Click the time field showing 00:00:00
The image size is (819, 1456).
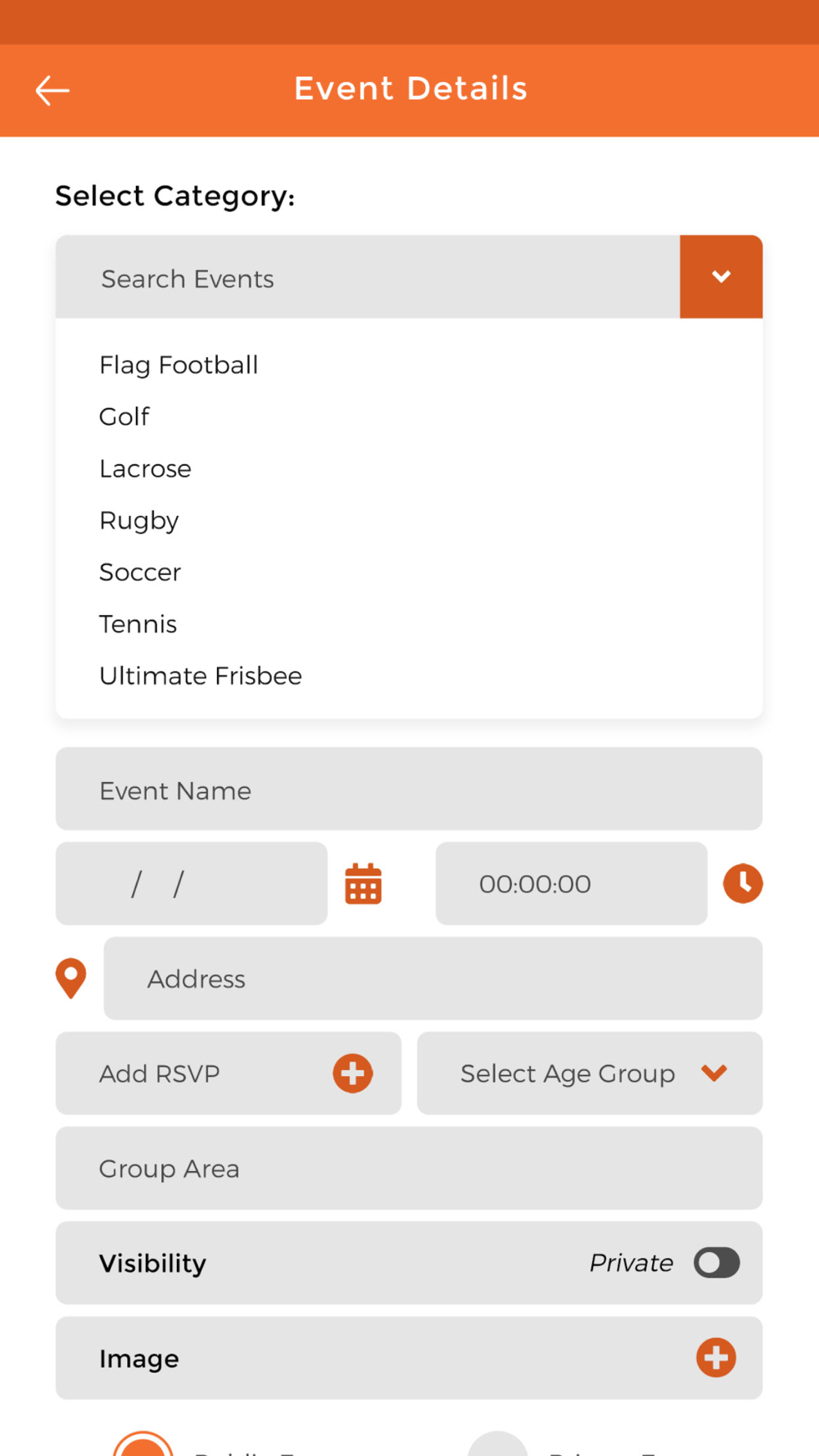(572, 884)
